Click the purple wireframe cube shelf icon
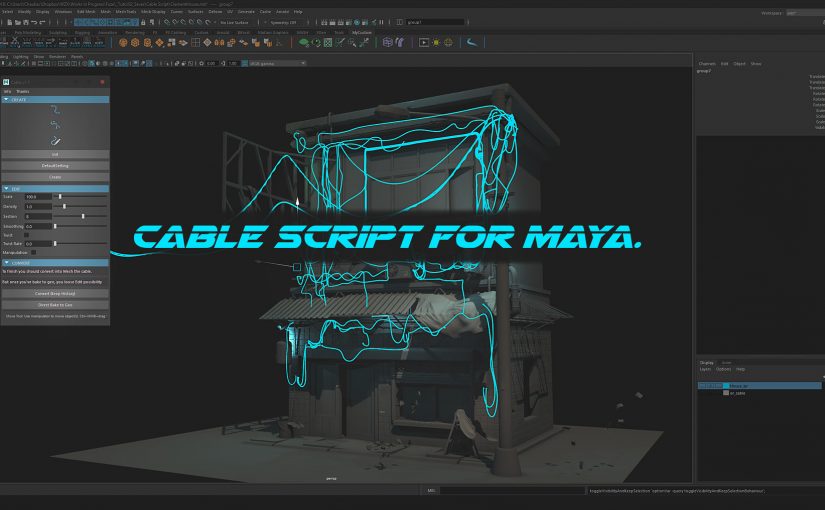The height and width of the screenshot is (510, 825). 388,43
